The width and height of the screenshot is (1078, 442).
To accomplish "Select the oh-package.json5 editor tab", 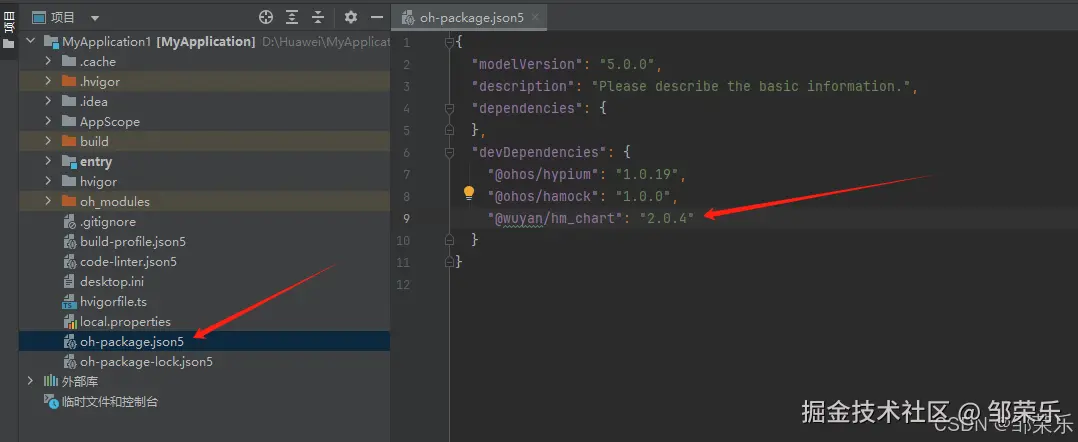I will coord(470,17).
